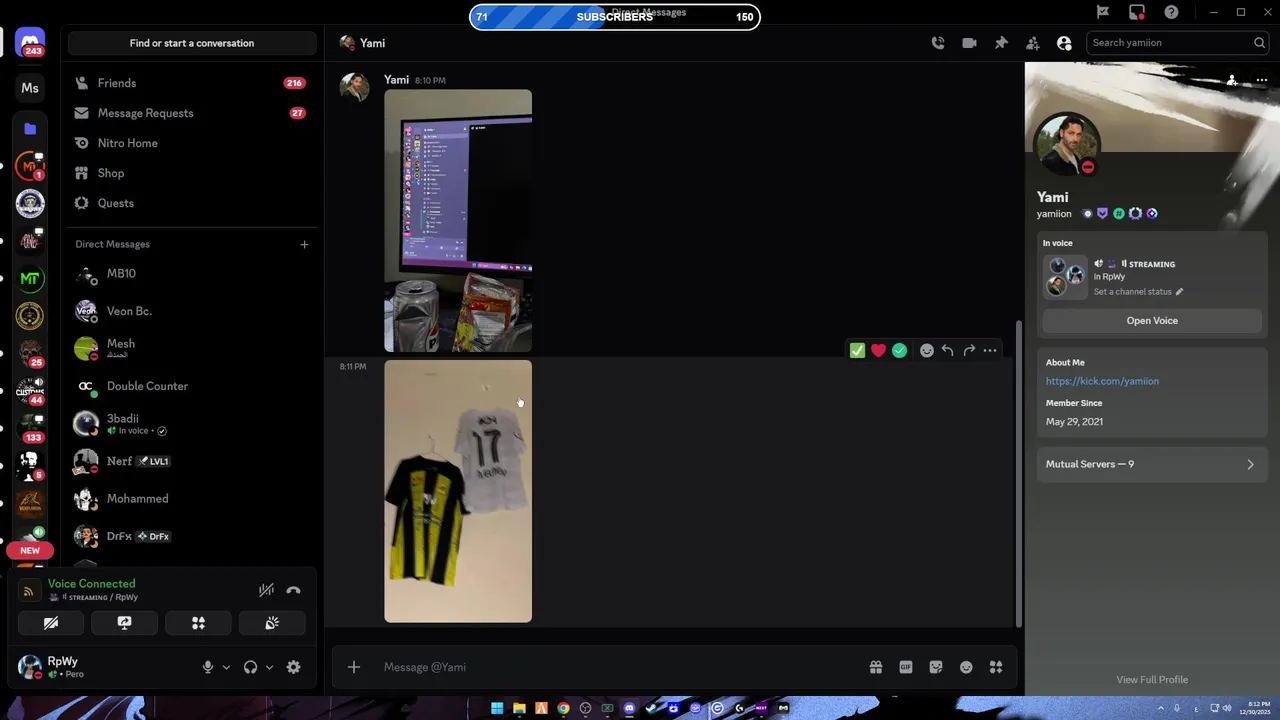
Task: Open the Mesh conversation
Action: point(192,348)
